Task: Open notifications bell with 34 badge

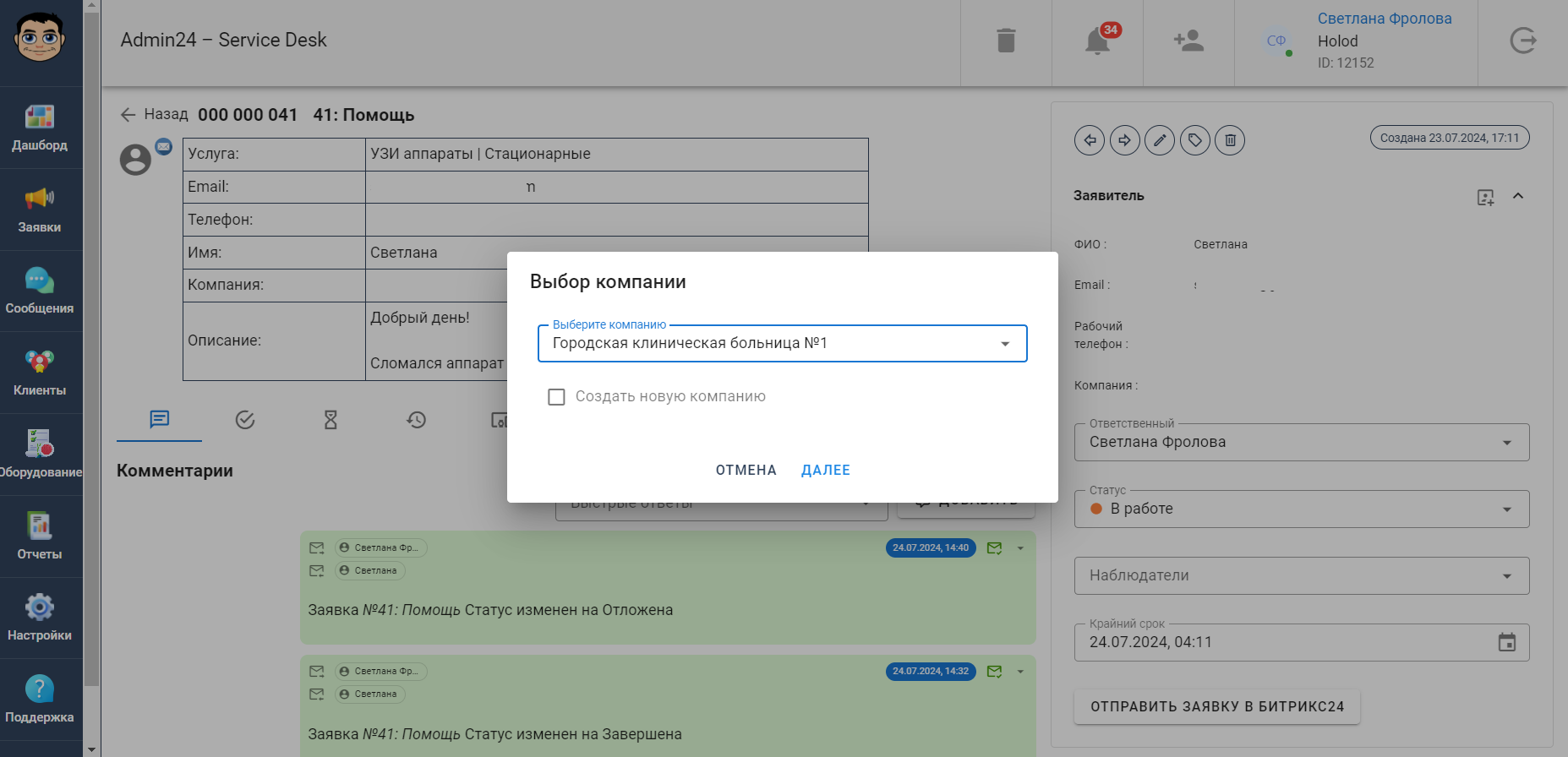Action: click(x=1097, y=41)
